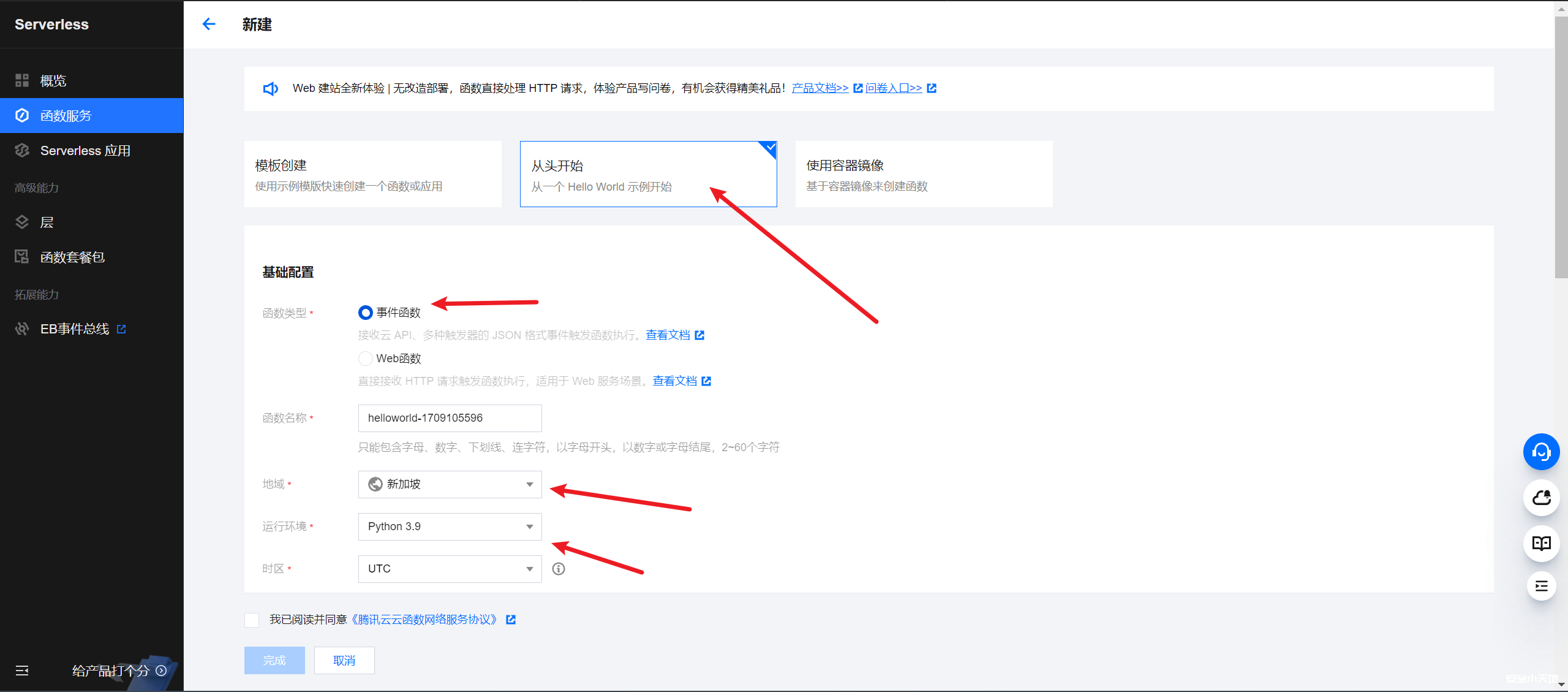Select 函数服务 in the sidebar
The image size is (1568, 692).
66,115
